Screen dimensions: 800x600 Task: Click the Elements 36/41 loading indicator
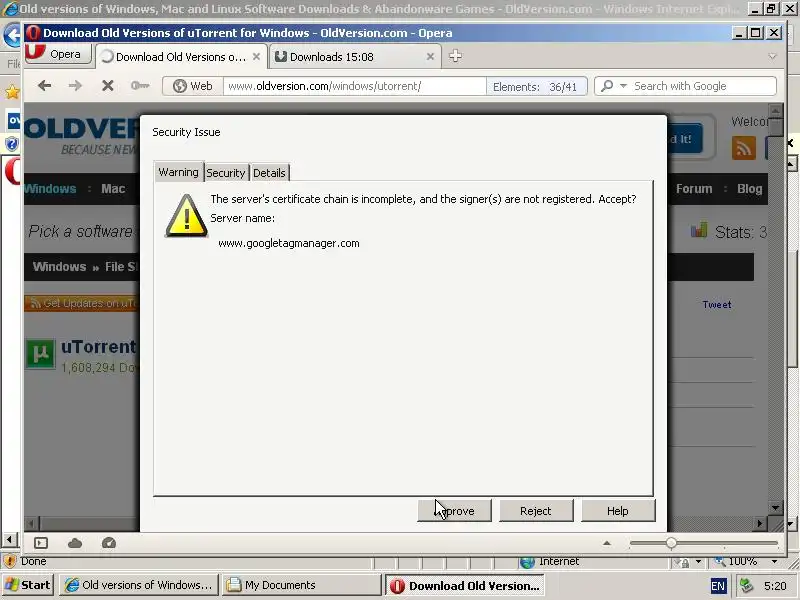point(536,87)
